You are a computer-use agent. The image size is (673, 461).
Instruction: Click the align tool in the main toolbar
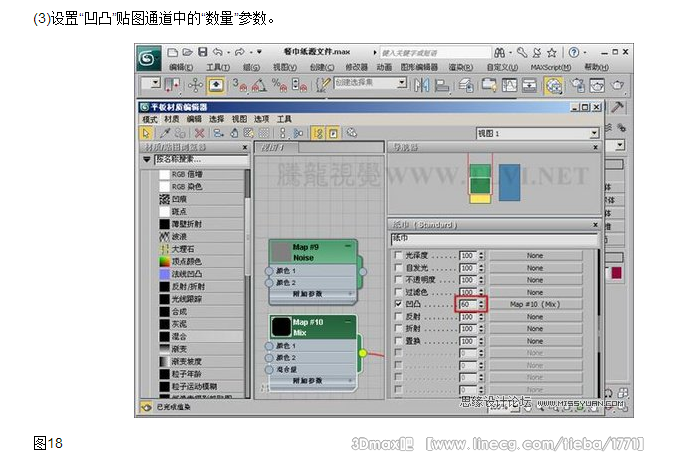(442, 85)
